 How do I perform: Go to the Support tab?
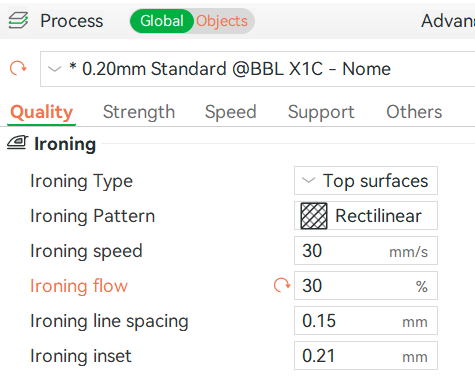point(321,112)
